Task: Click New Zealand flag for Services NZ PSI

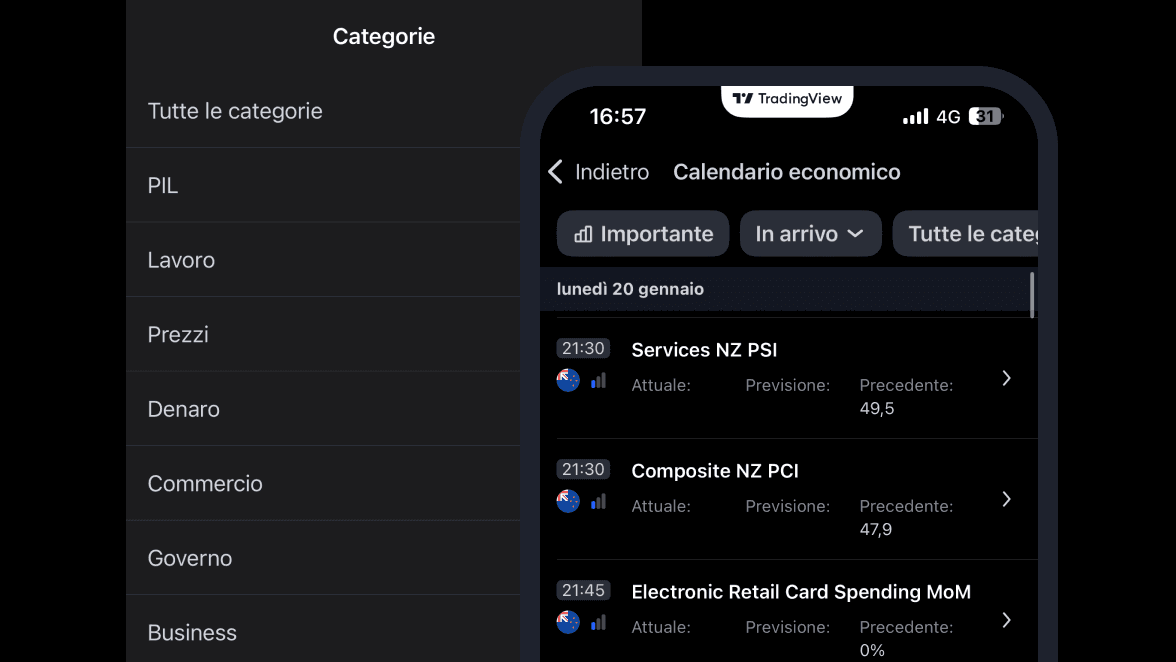Action: click(x=568, y=380)
